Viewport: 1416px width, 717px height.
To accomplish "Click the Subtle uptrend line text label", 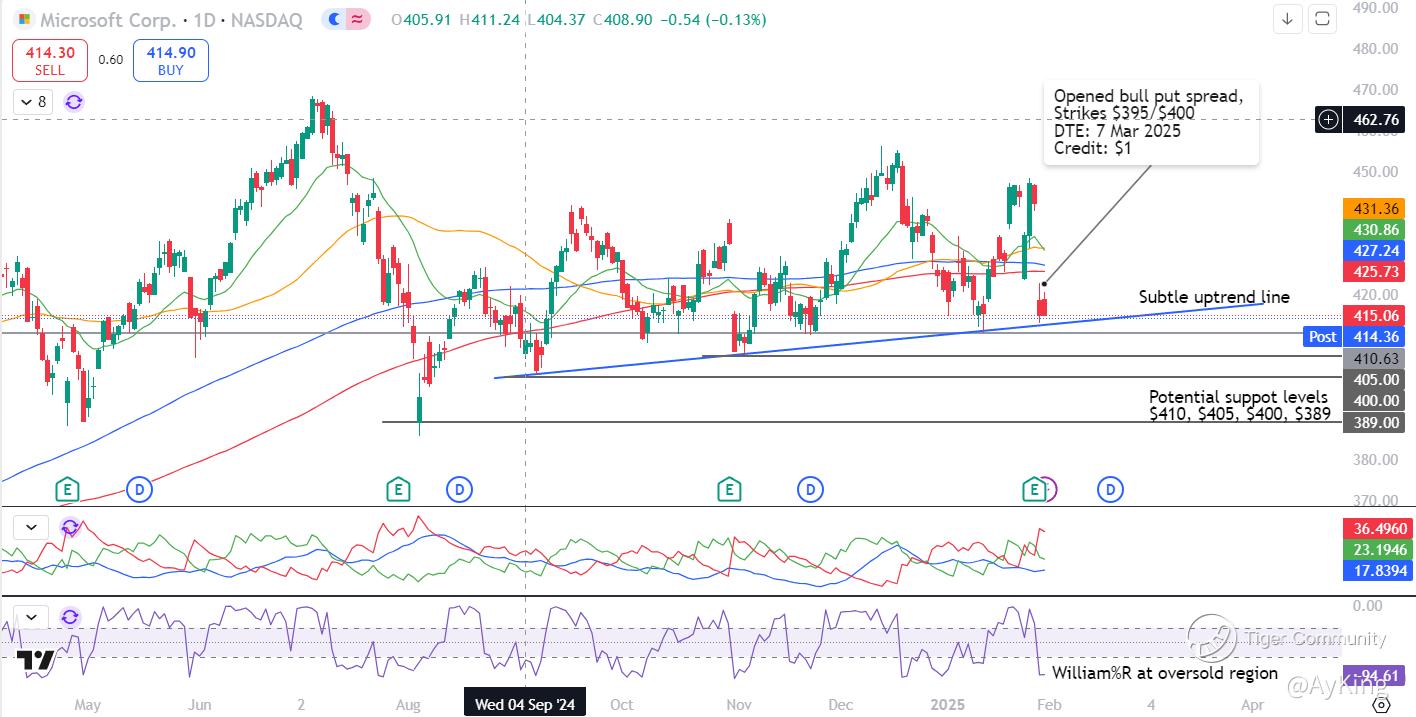I will [x=1214, y=297].
